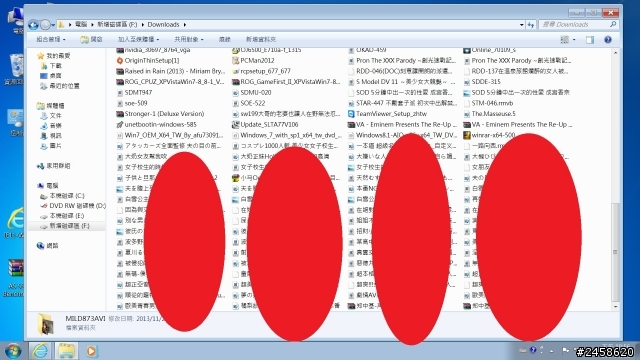Select the Internet Explorer desktop shortcut
640x360 pixels.
click(15, 223)
